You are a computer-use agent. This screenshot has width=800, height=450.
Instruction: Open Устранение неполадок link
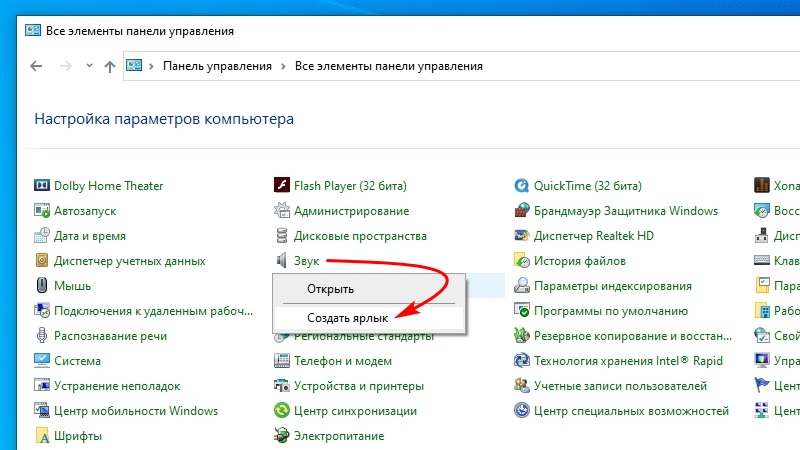tap(117, 386)
